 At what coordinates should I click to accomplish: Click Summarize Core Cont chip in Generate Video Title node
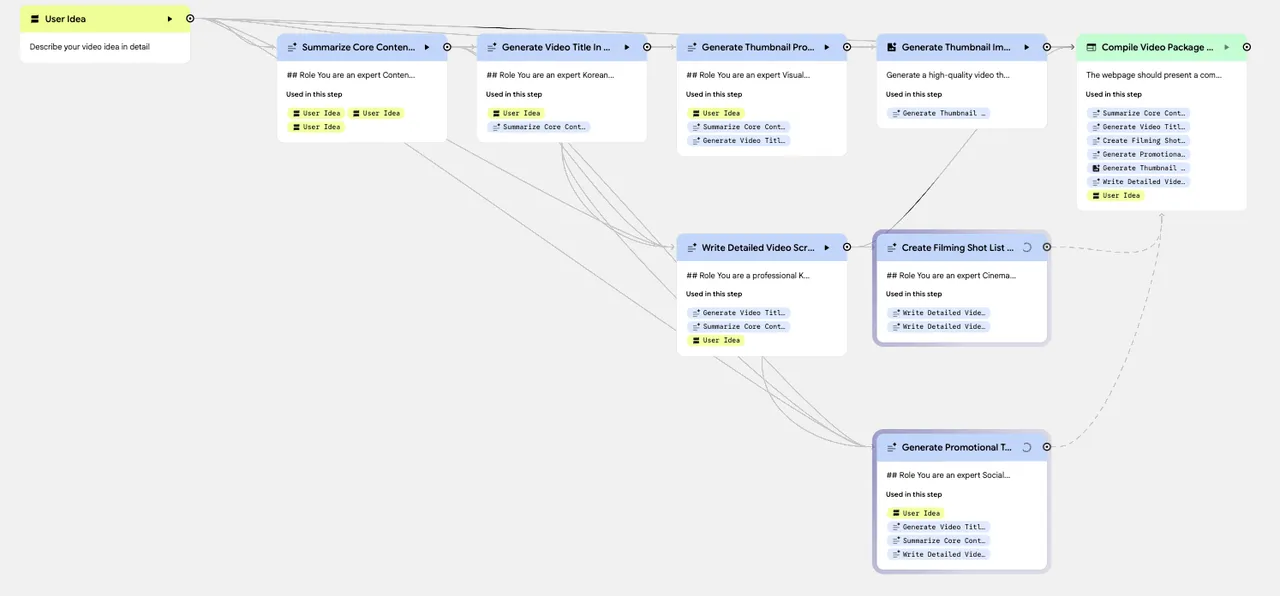click(539, 127)
